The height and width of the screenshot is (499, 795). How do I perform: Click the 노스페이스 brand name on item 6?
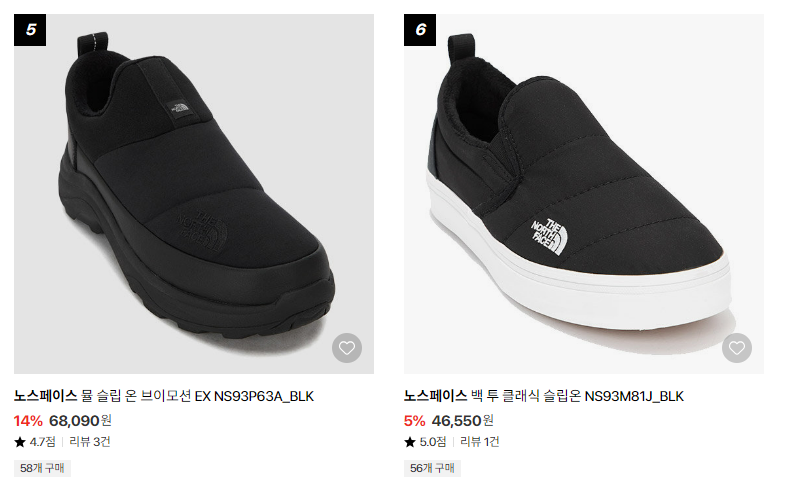(435, 396)
